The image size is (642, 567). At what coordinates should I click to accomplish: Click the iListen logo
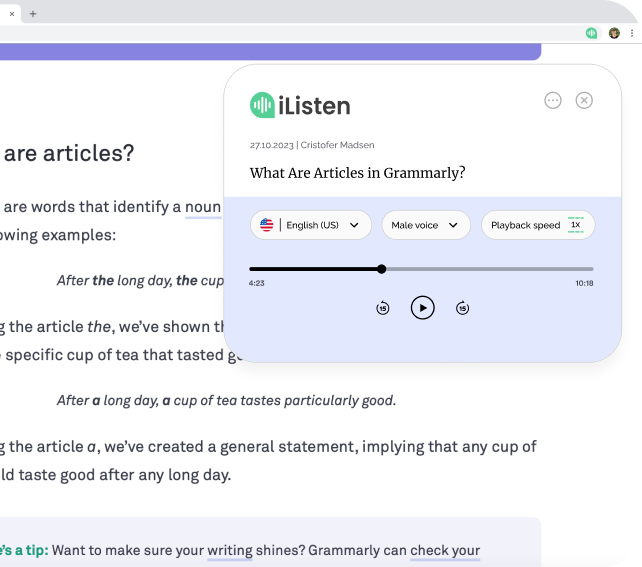(x=300, y=105)
